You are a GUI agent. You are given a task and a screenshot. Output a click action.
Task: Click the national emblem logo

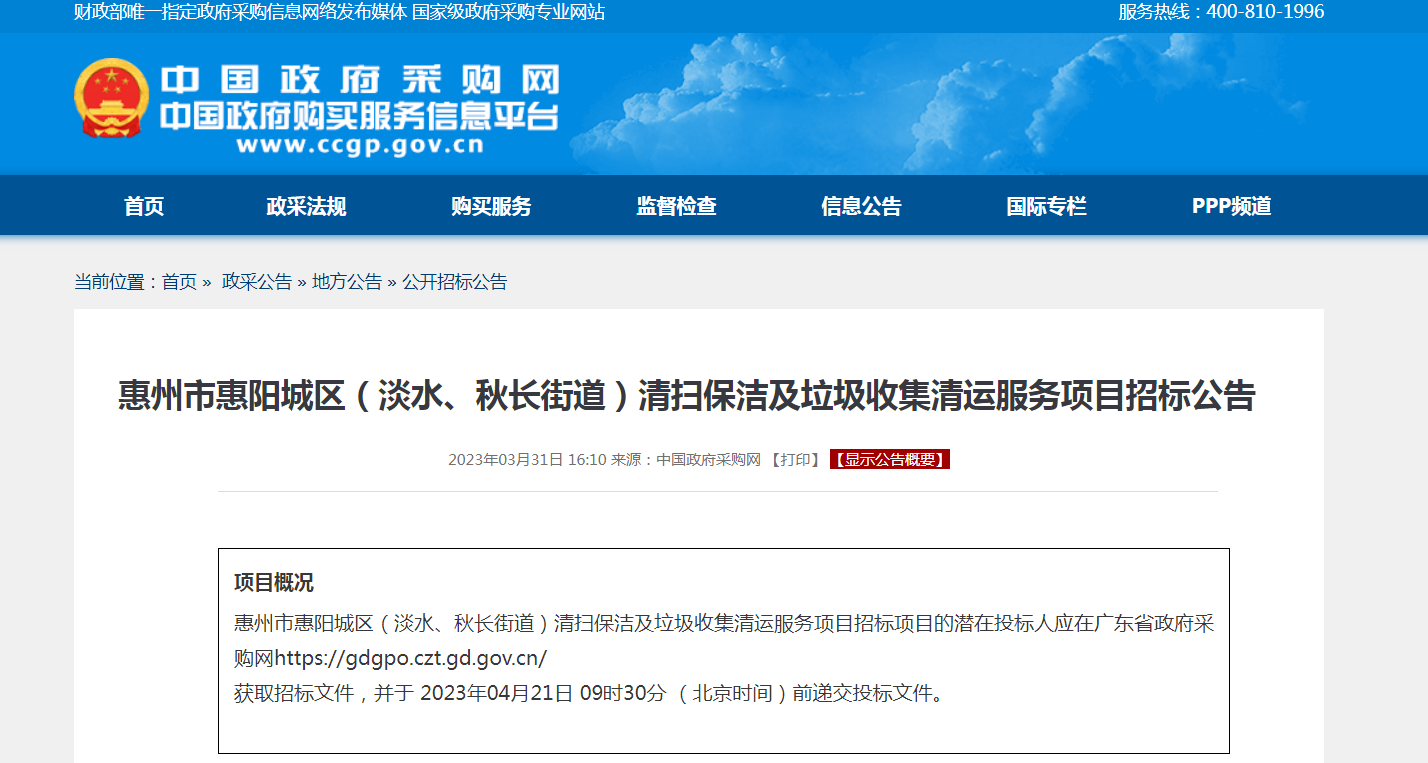coord(111,98)
